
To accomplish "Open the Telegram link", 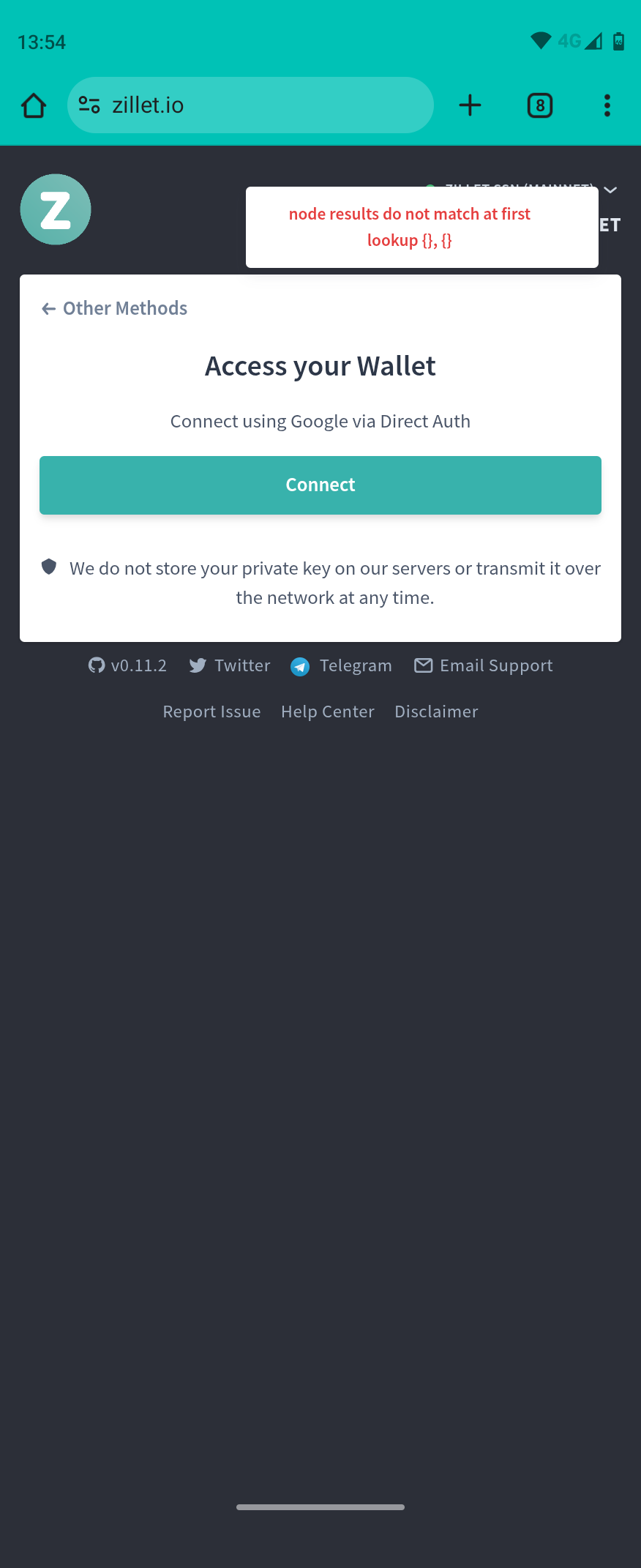I will point(341,665).
